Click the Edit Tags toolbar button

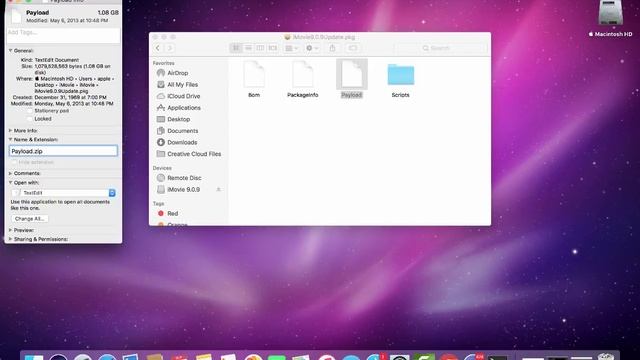(x=353, y=48)
